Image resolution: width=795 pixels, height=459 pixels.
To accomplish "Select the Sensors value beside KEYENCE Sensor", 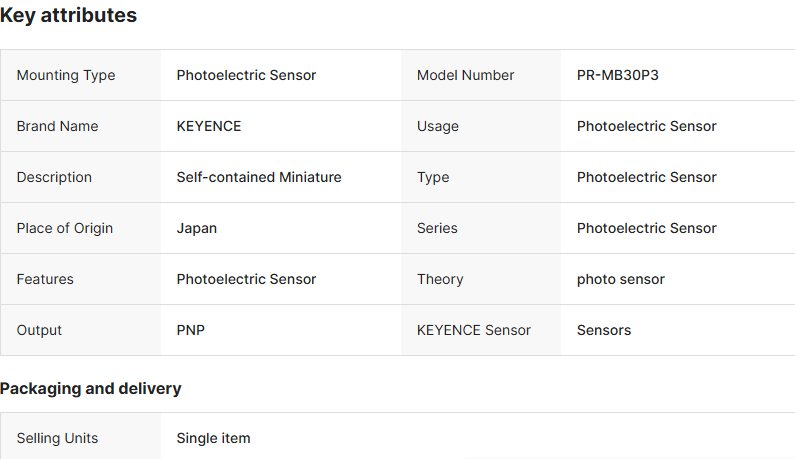I will pyautogui.click(x=604, y=330).
